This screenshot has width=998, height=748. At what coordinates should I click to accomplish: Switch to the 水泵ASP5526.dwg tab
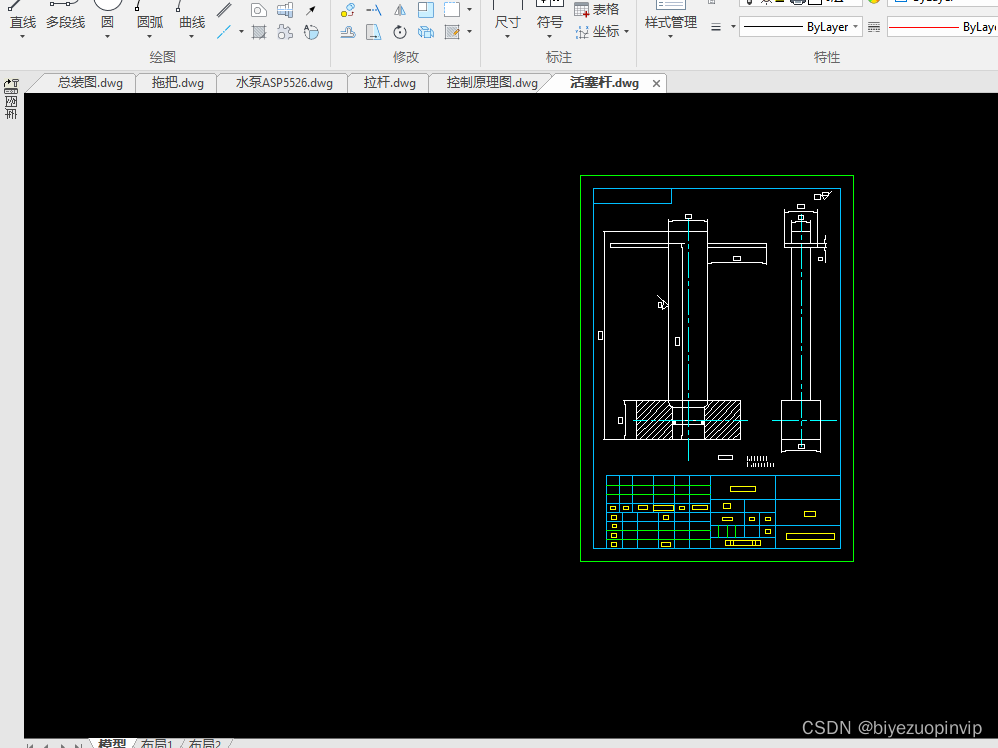click(x=284, y=83)
